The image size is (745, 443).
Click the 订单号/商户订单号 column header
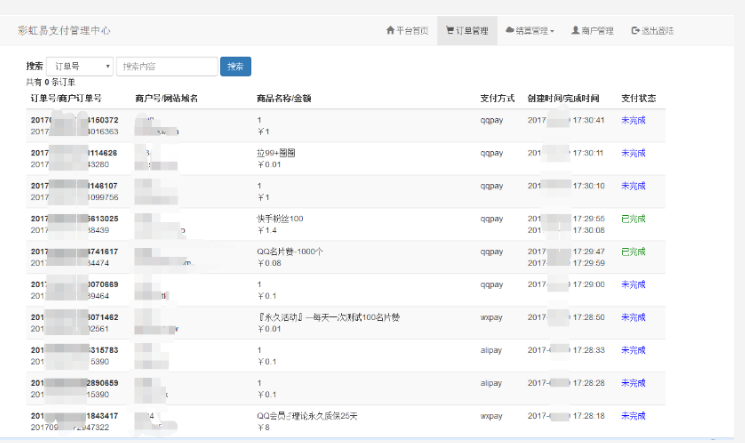click(66, 98)
